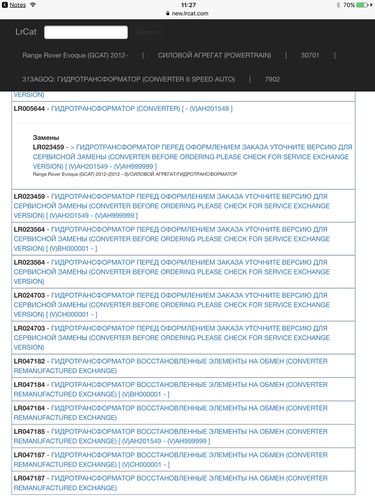Focus the LrCat search input field
The image size is (375, 500).
pyautogui.click(x=86, y=32)
